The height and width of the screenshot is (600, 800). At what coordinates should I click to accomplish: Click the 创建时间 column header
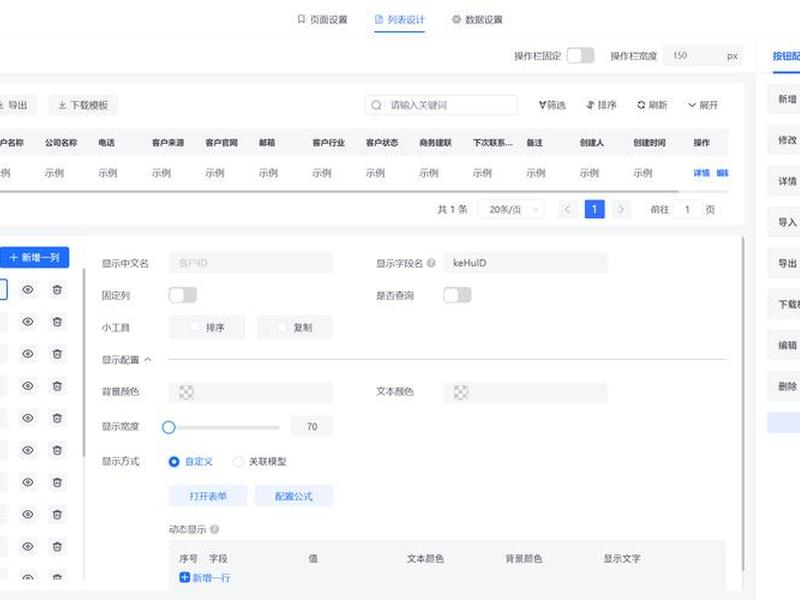649,143
